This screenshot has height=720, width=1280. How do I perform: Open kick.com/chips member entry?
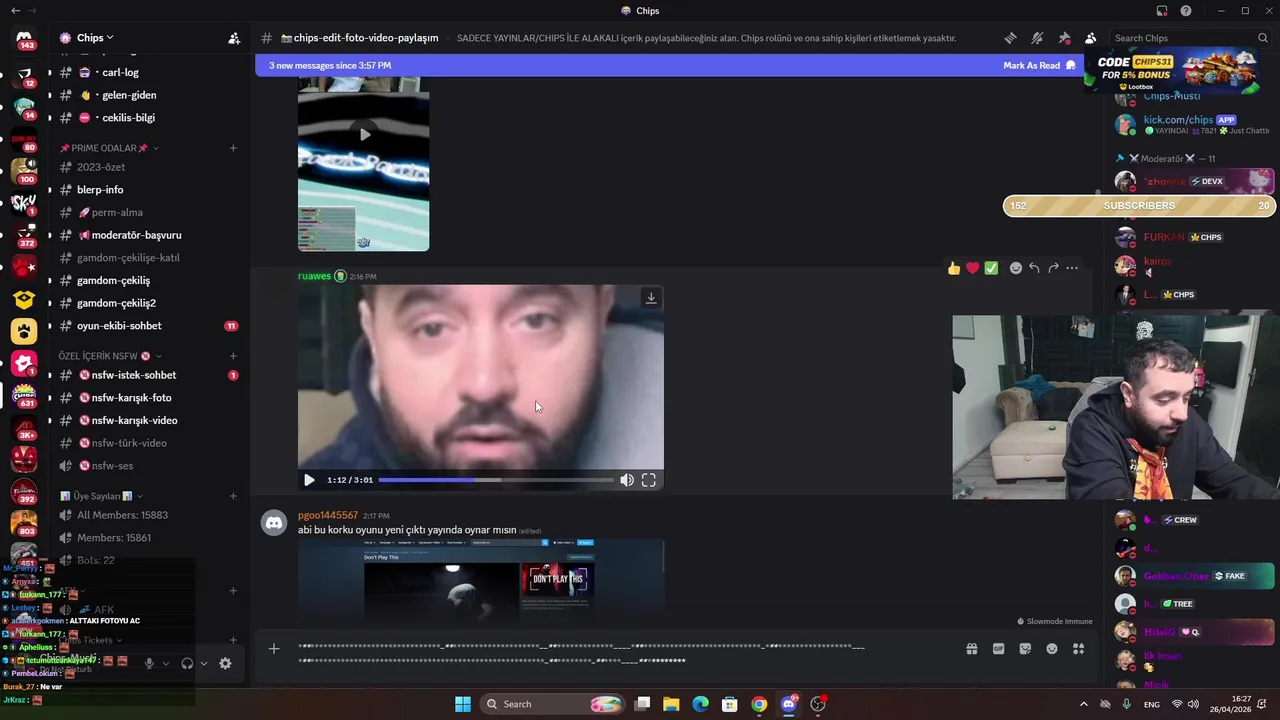coord(1190,125)
